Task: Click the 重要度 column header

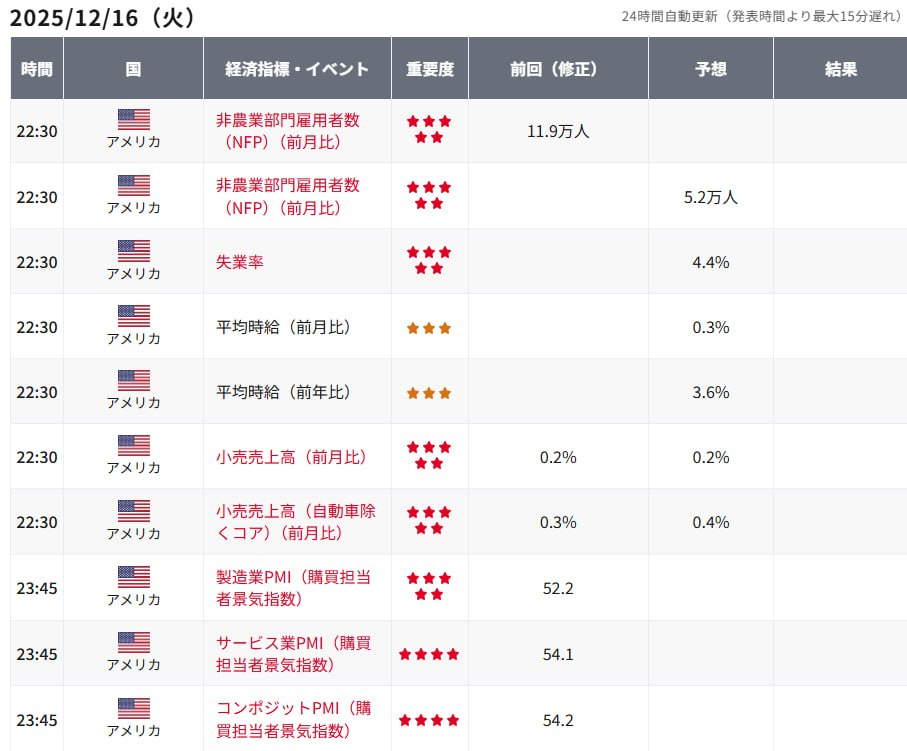Action: tap(430, 69)
